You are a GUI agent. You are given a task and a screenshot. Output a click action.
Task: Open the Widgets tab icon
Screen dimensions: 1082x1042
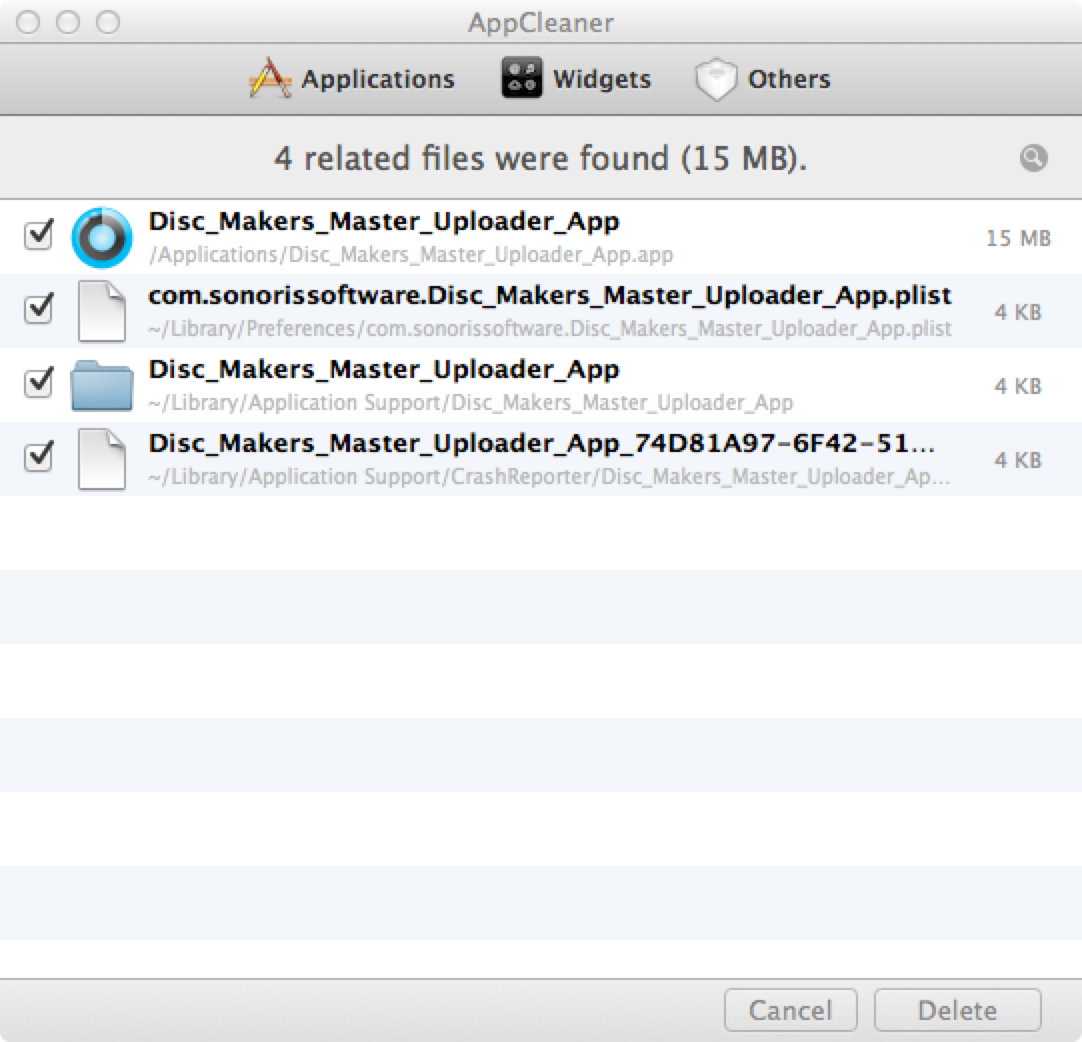(522, 77)
